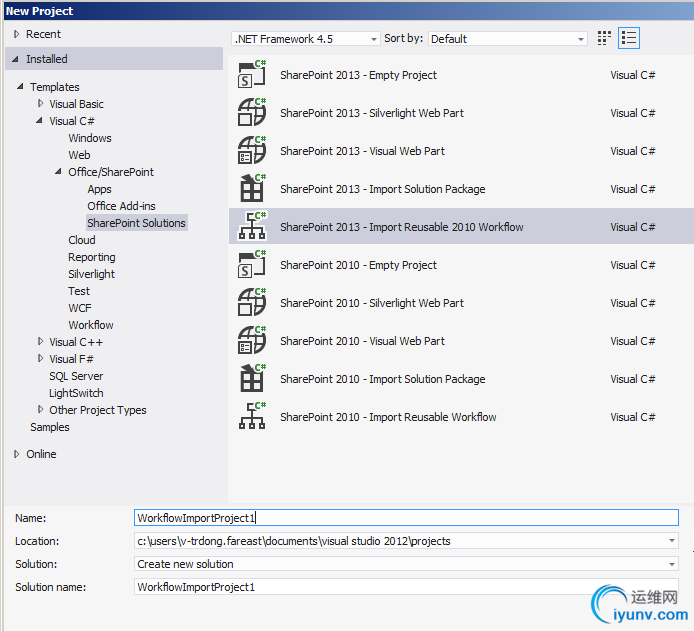Open the Solution 'Create new solution' dropdown
The height and width of the screenshot is (631, 694).
point(672,564)
